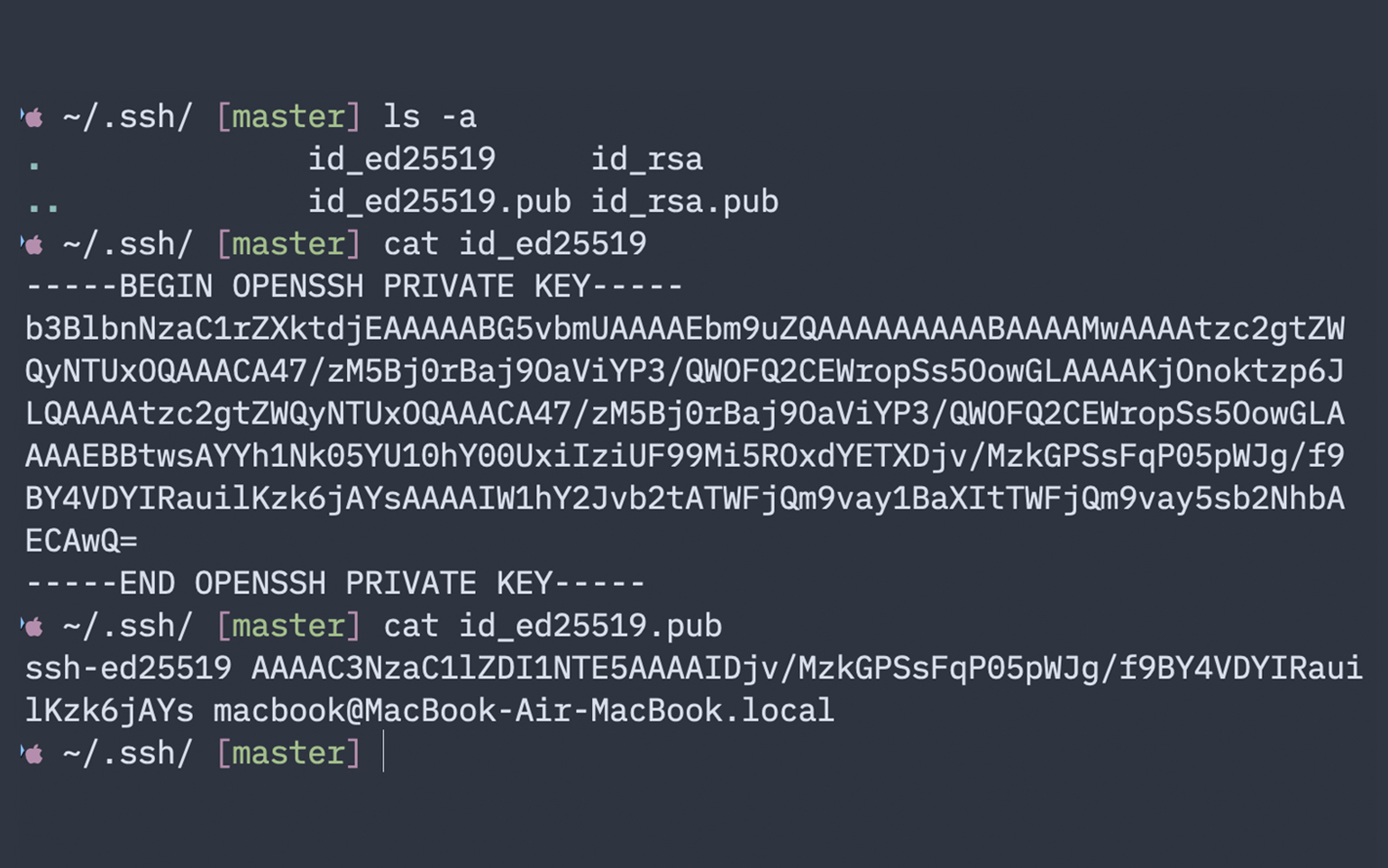Click the BEGIN OPENSSH PRIVATE KEY header line
The height and width of the screenshot is (868, 1388).
[354, 287]
